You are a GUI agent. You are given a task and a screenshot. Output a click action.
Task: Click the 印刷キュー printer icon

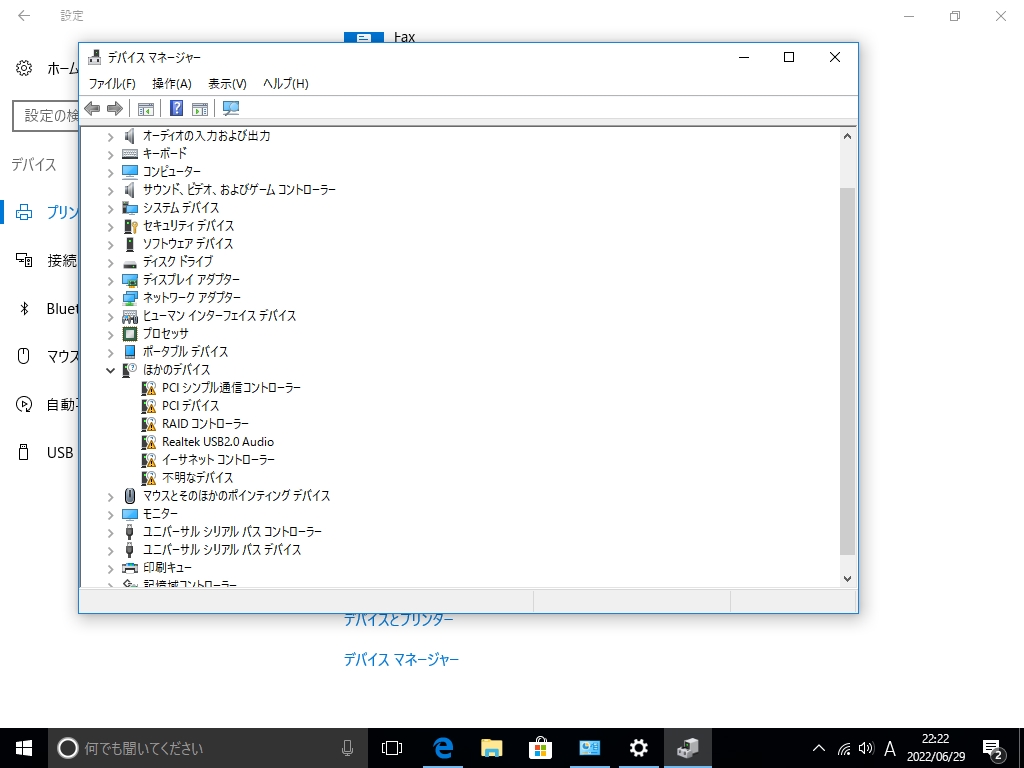coord(130,568)
